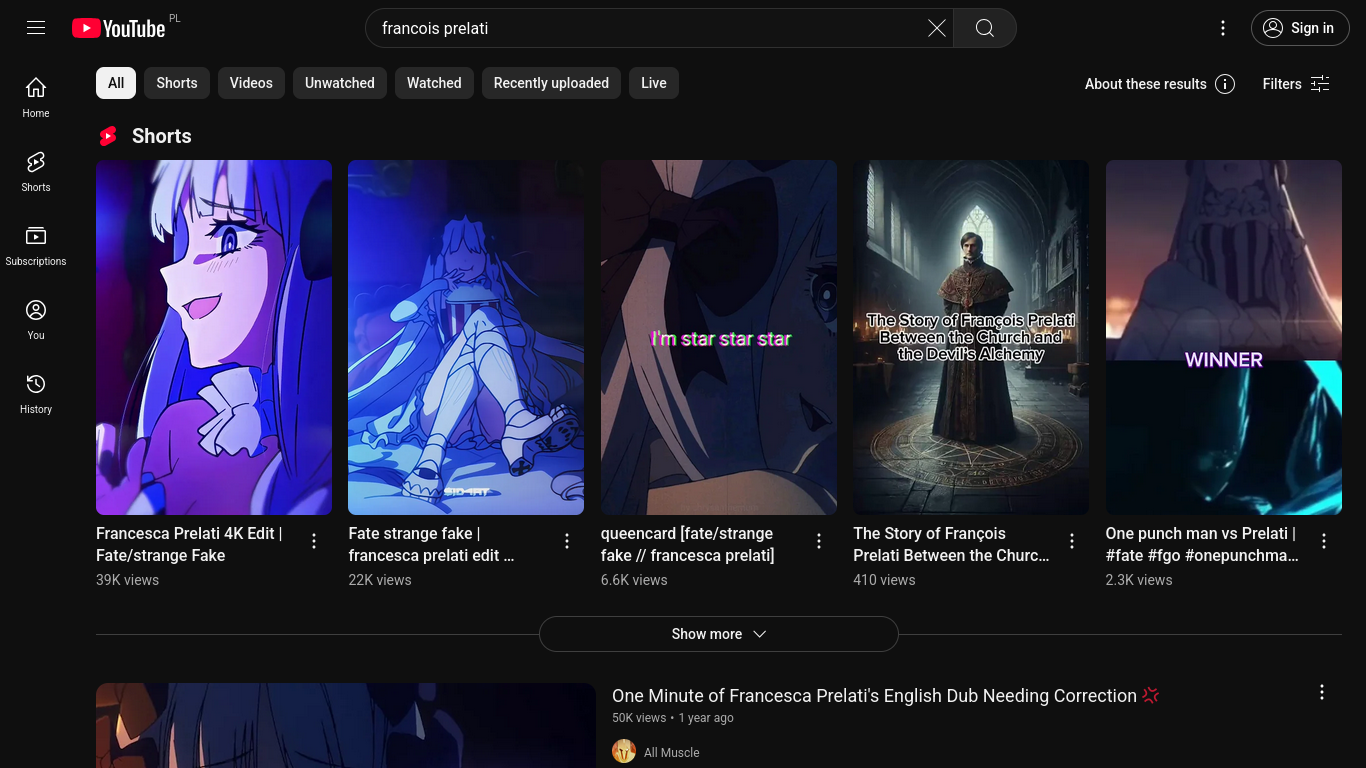Click the Shorts shelf logo icon
This screenshot has height=768, width=1366.
[x=108, y=136]
